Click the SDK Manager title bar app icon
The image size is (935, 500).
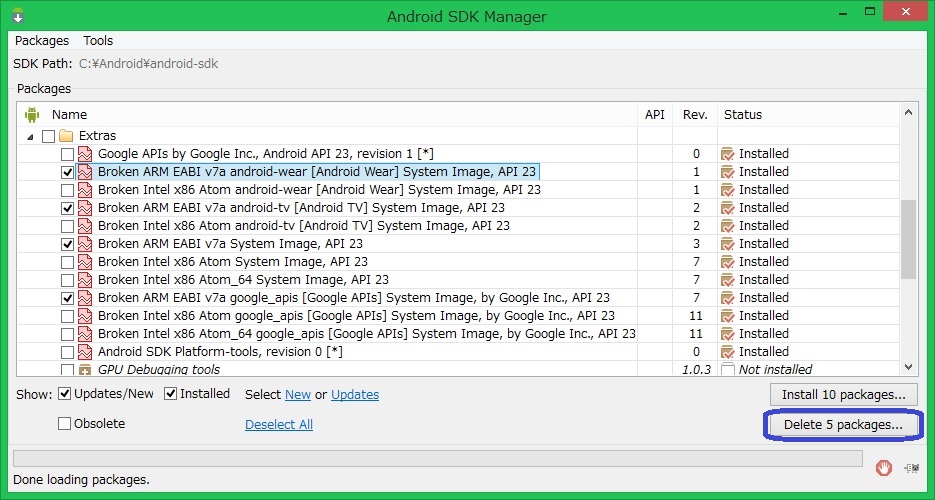(x=18, y=14)
